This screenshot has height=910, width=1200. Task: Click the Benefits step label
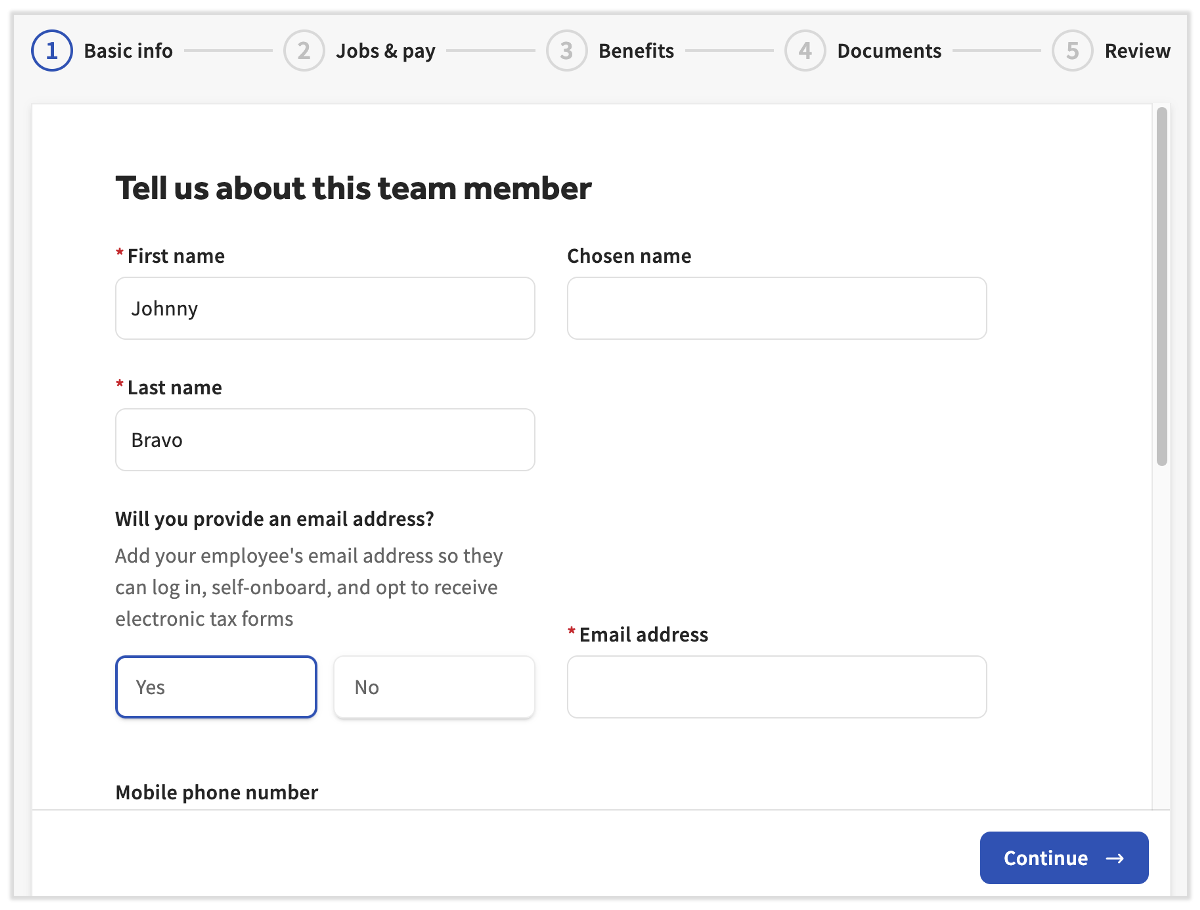(636, 51)
